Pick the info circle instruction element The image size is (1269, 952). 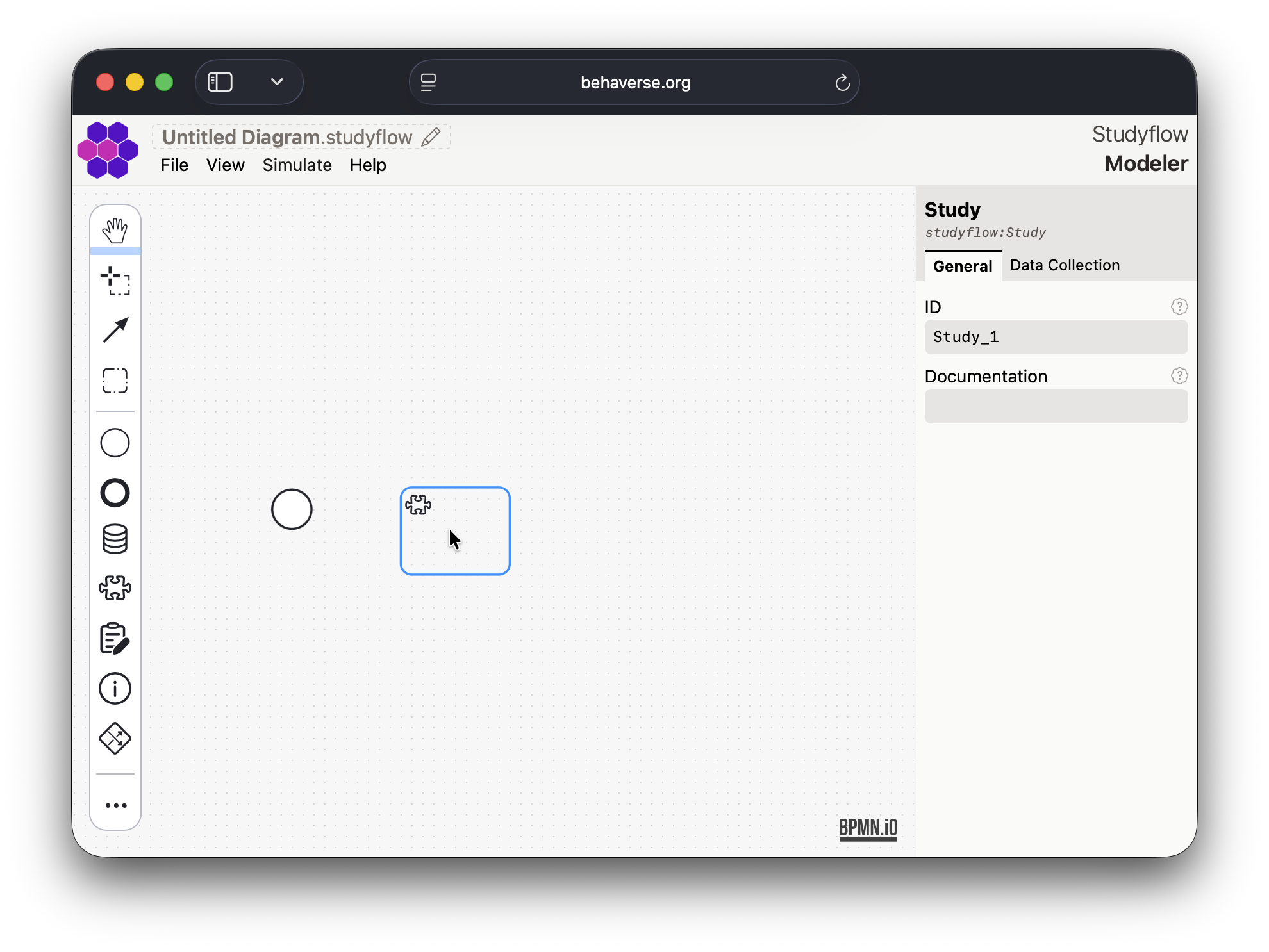[115, 689]
